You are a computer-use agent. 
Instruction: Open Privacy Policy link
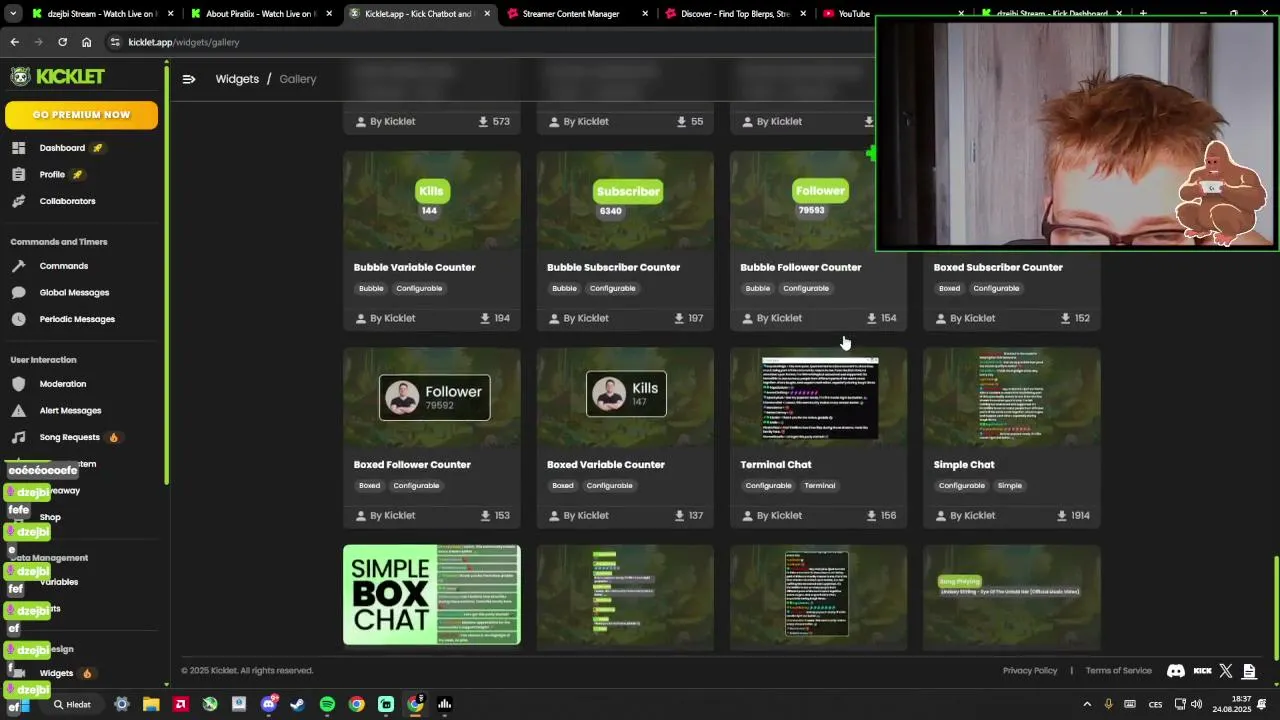(1030, 671)
